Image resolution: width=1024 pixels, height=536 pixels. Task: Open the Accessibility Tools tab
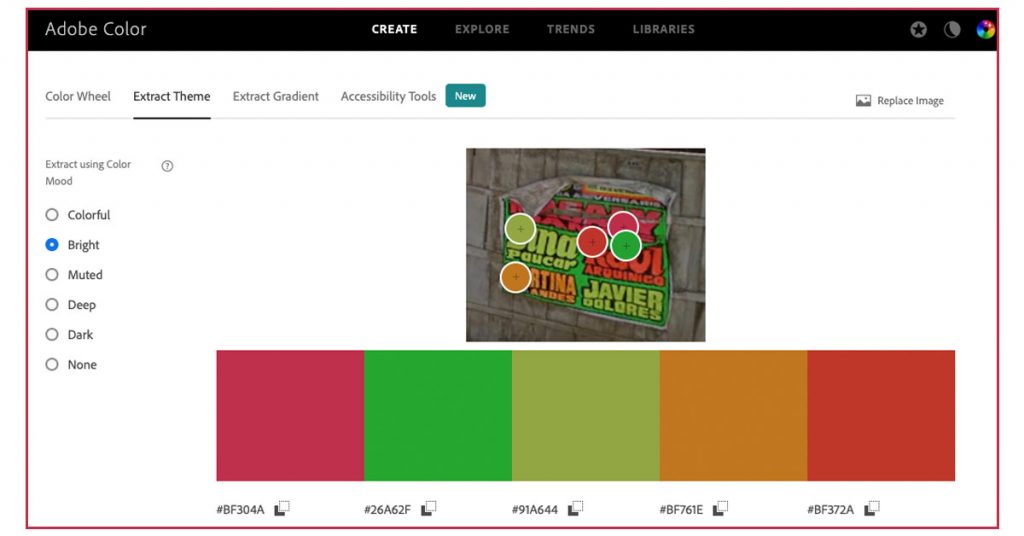tap(388, 97)
